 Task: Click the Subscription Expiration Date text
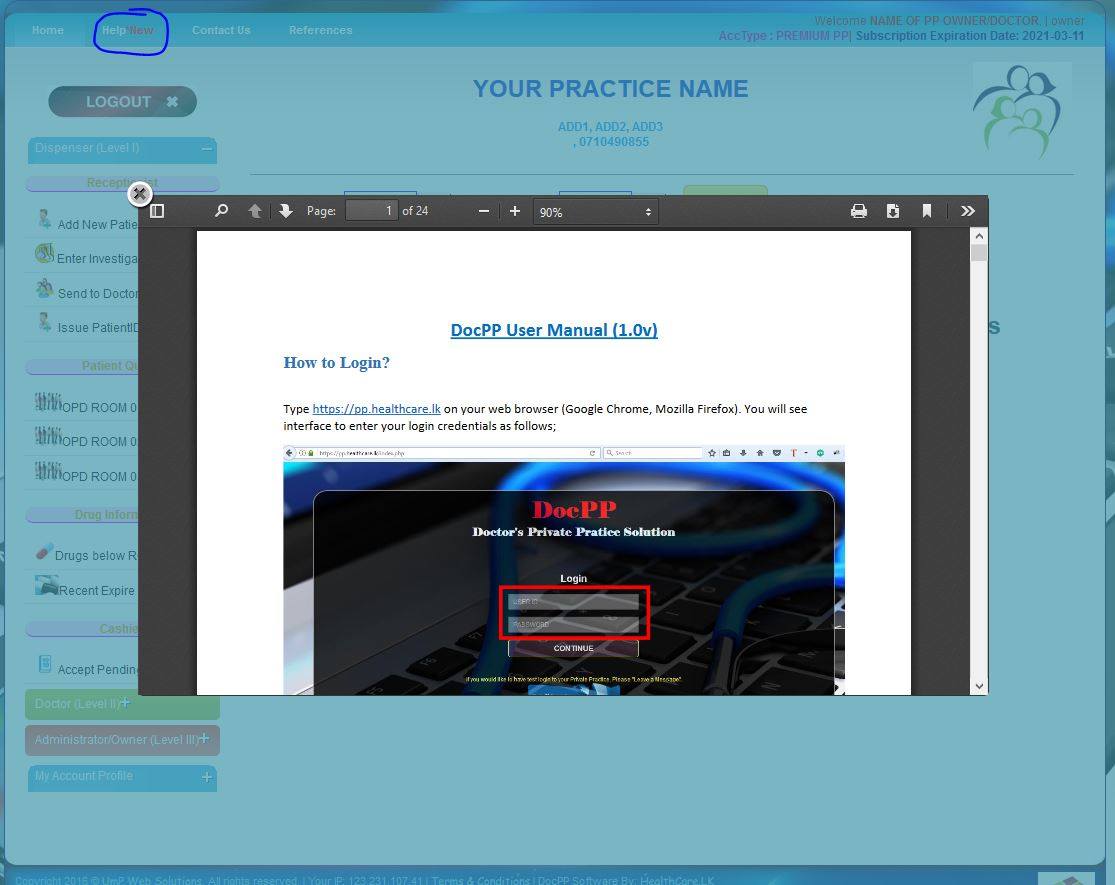(x=970, y=36)
